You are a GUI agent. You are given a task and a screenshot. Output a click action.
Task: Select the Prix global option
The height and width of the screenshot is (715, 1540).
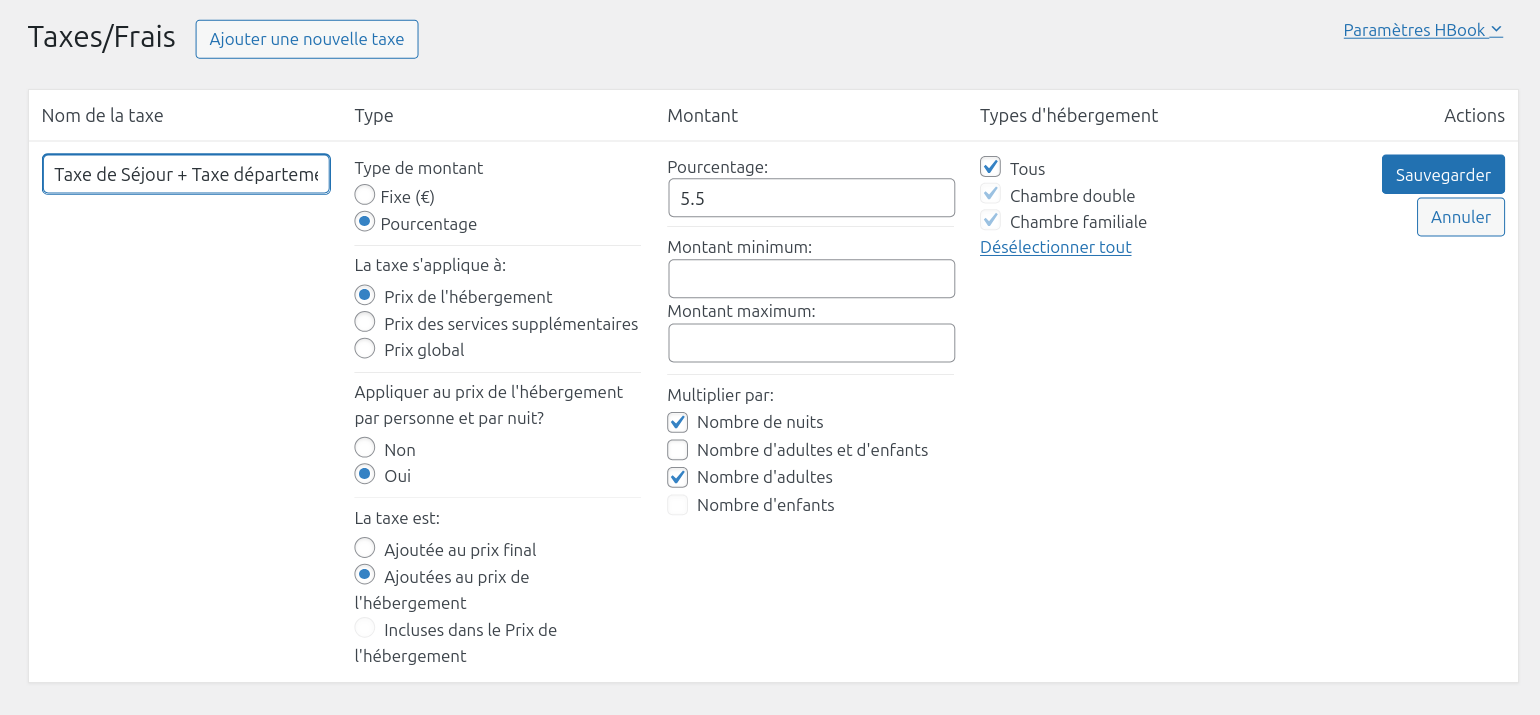(365, 349)
